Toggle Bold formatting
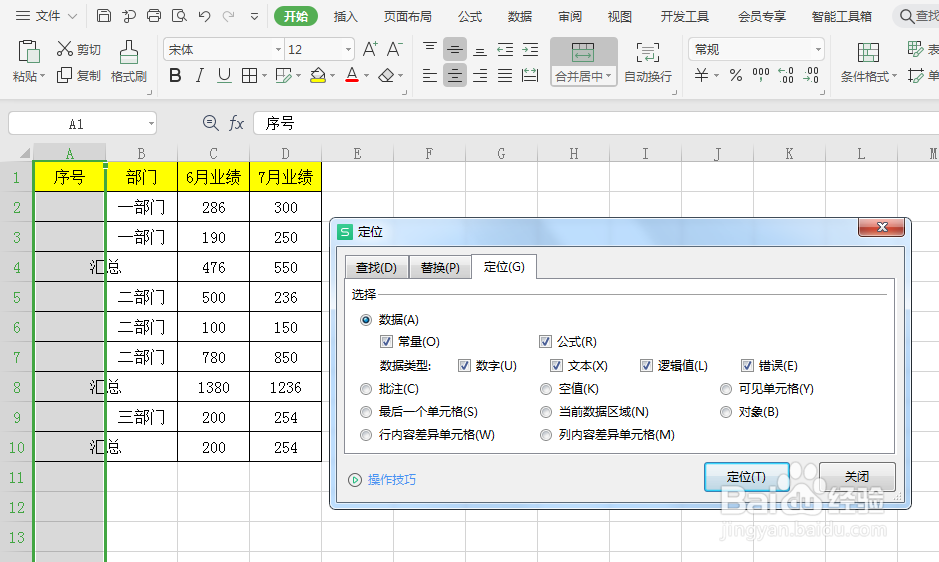This screenshot has width=939, height=562. [x=175, y=75]
